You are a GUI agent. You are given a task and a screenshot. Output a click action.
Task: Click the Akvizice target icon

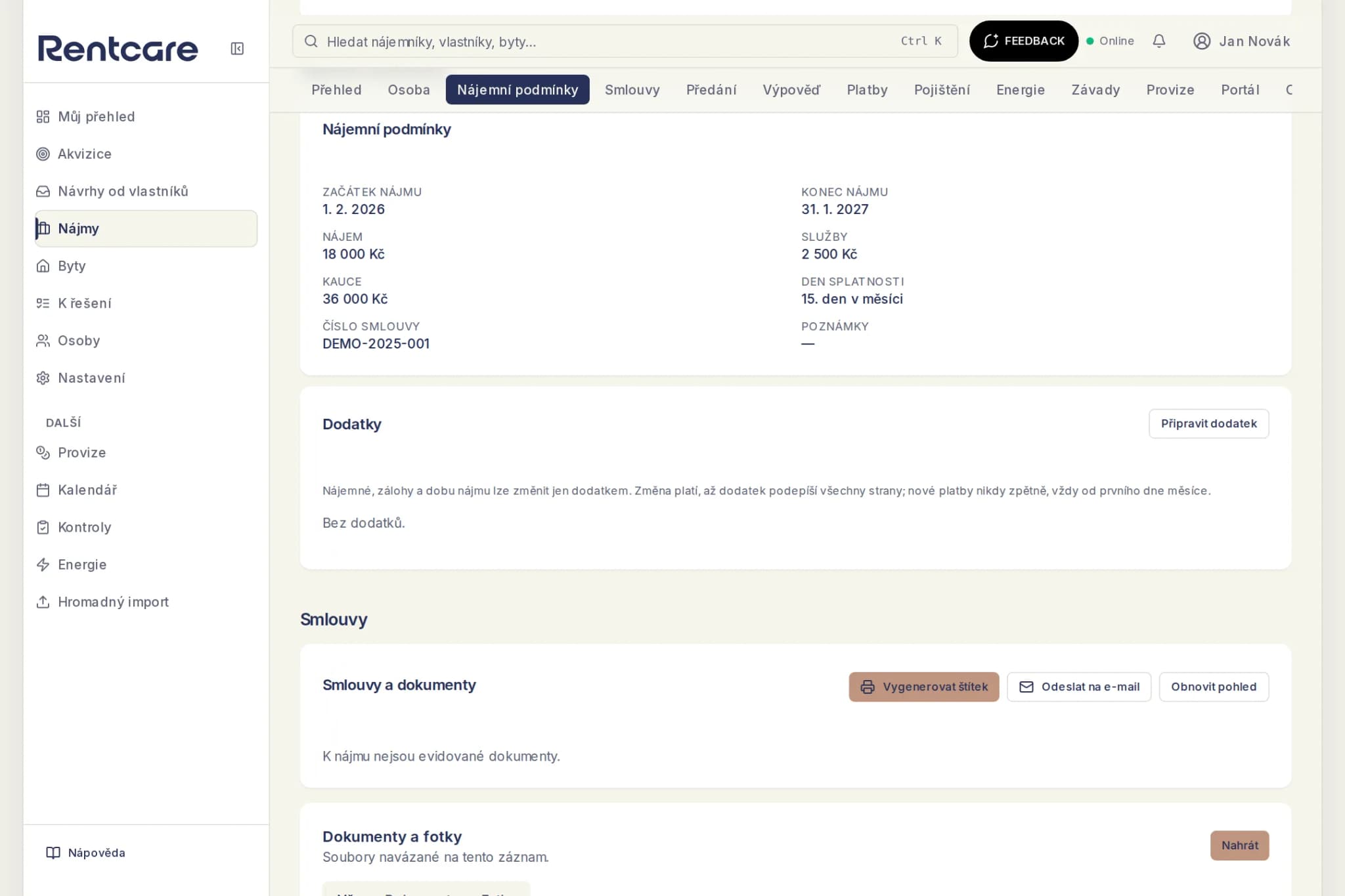[x=43, y=154]
